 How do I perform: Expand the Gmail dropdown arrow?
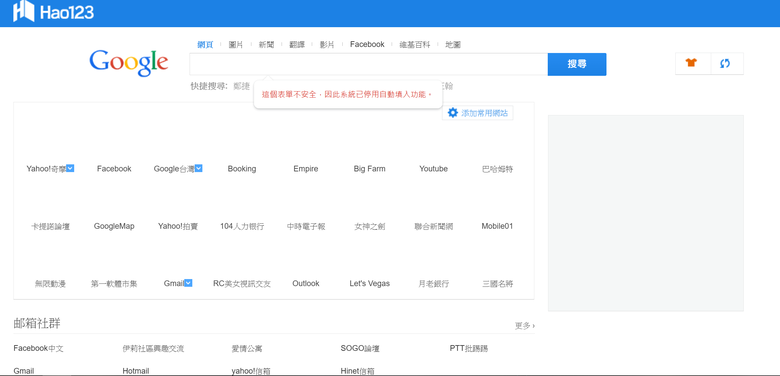click(x=188, y=283)
